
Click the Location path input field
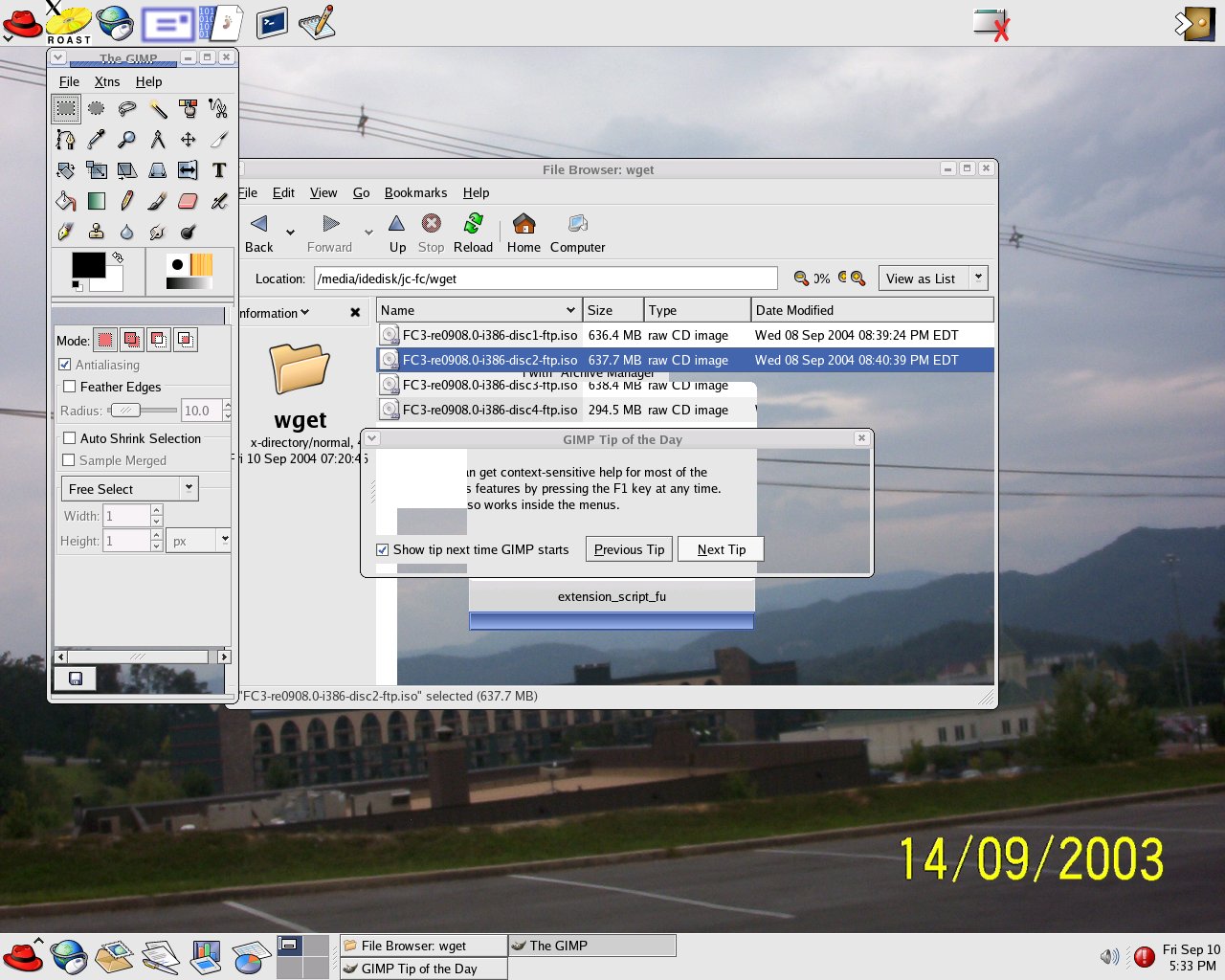[546, 279]
